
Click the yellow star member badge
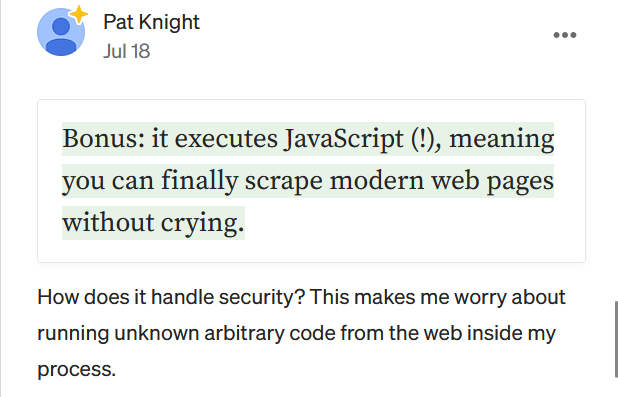tap(79, 15)
